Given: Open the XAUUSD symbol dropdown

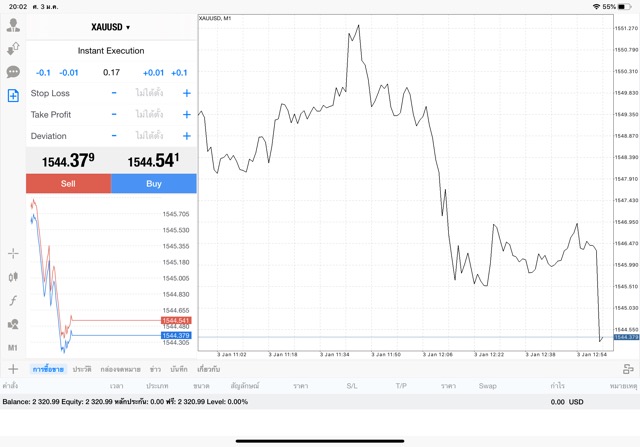Looking at the screenshot, I should point(111,27).
